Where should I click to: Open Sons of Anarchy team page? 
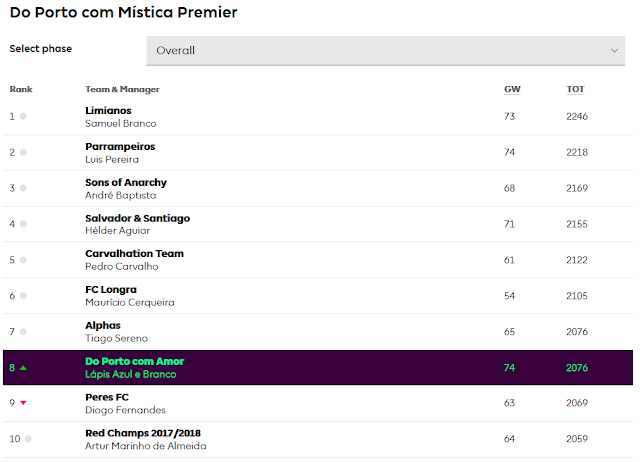(126, 182)
